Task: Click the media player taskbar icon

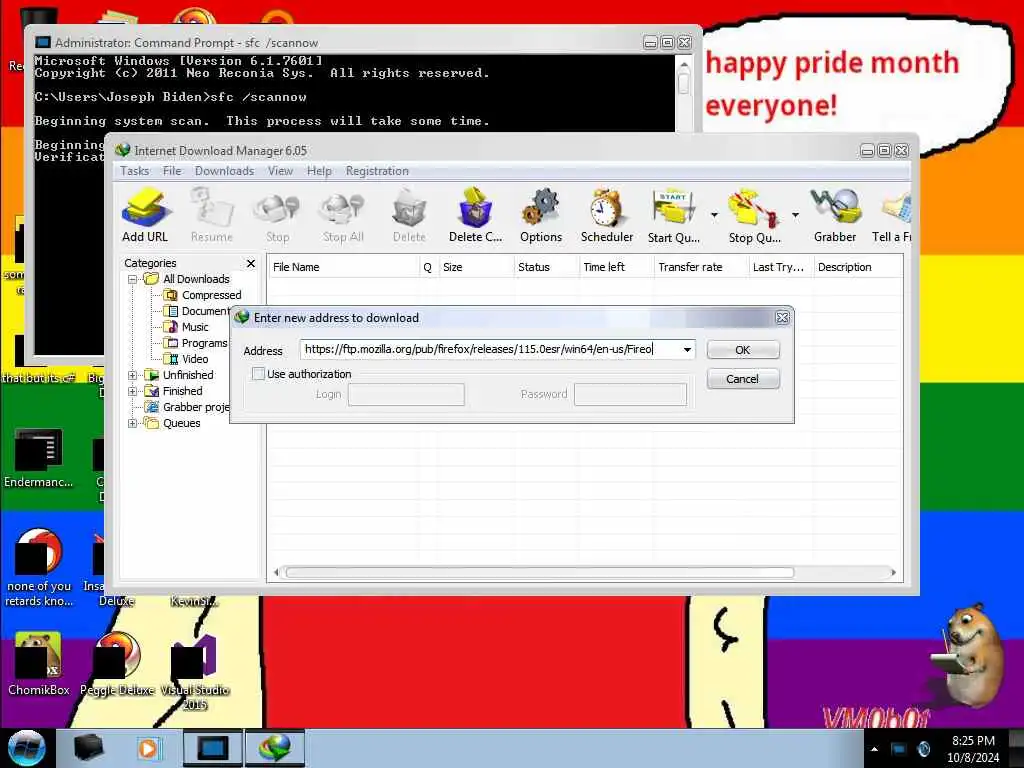Action: pos(149,748)
